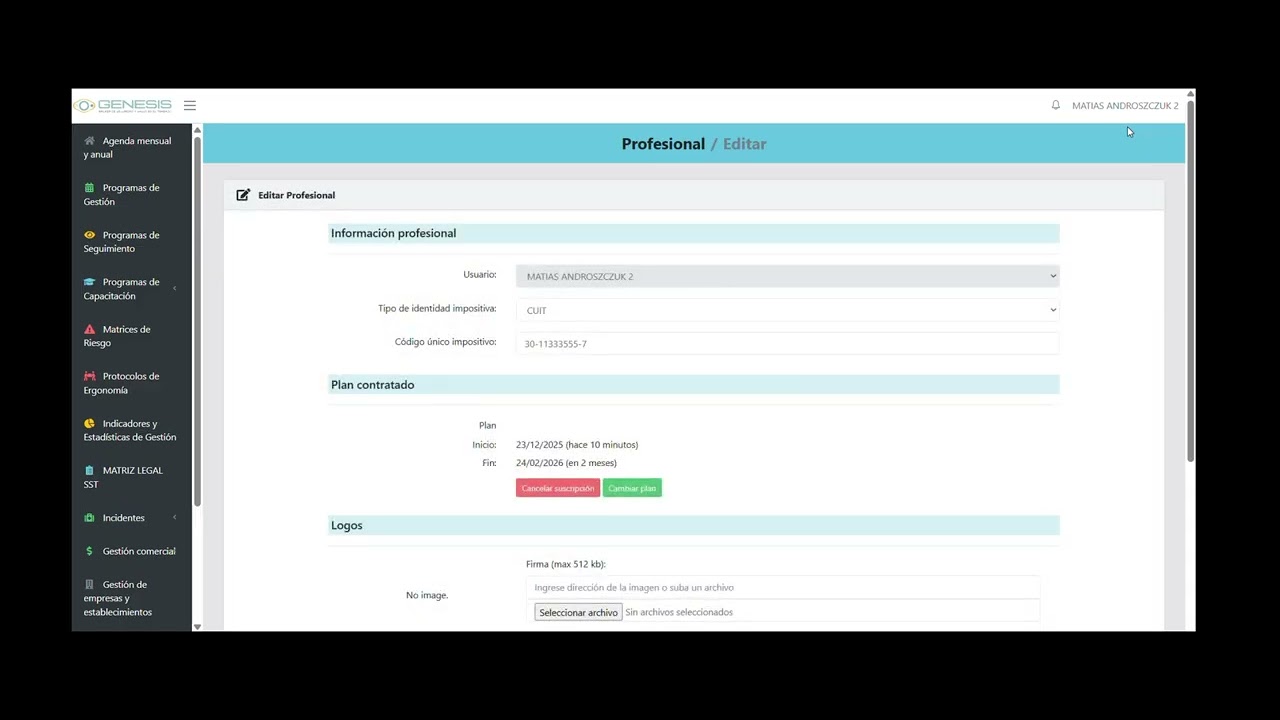This screenshot has height=720, width=1280.
Task: Click the Genesis logo
Action: tap(124, 105)
